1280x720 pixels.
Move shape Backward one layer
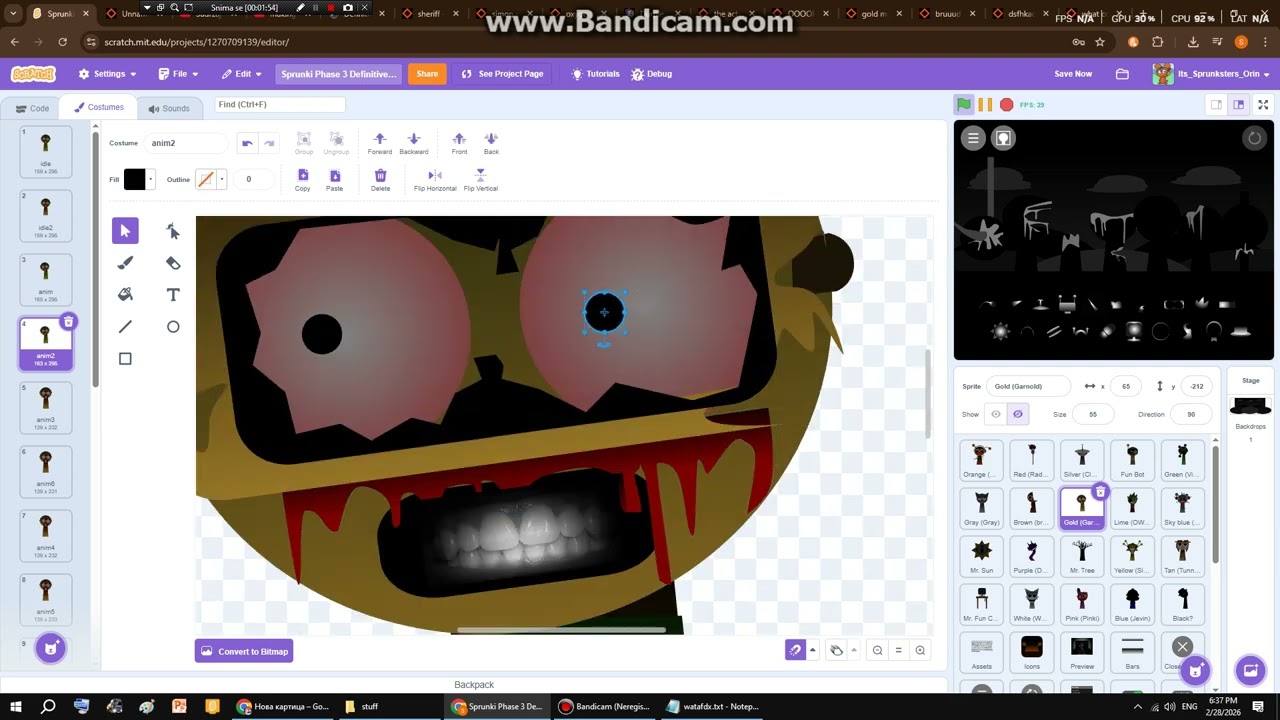(414, 143)
